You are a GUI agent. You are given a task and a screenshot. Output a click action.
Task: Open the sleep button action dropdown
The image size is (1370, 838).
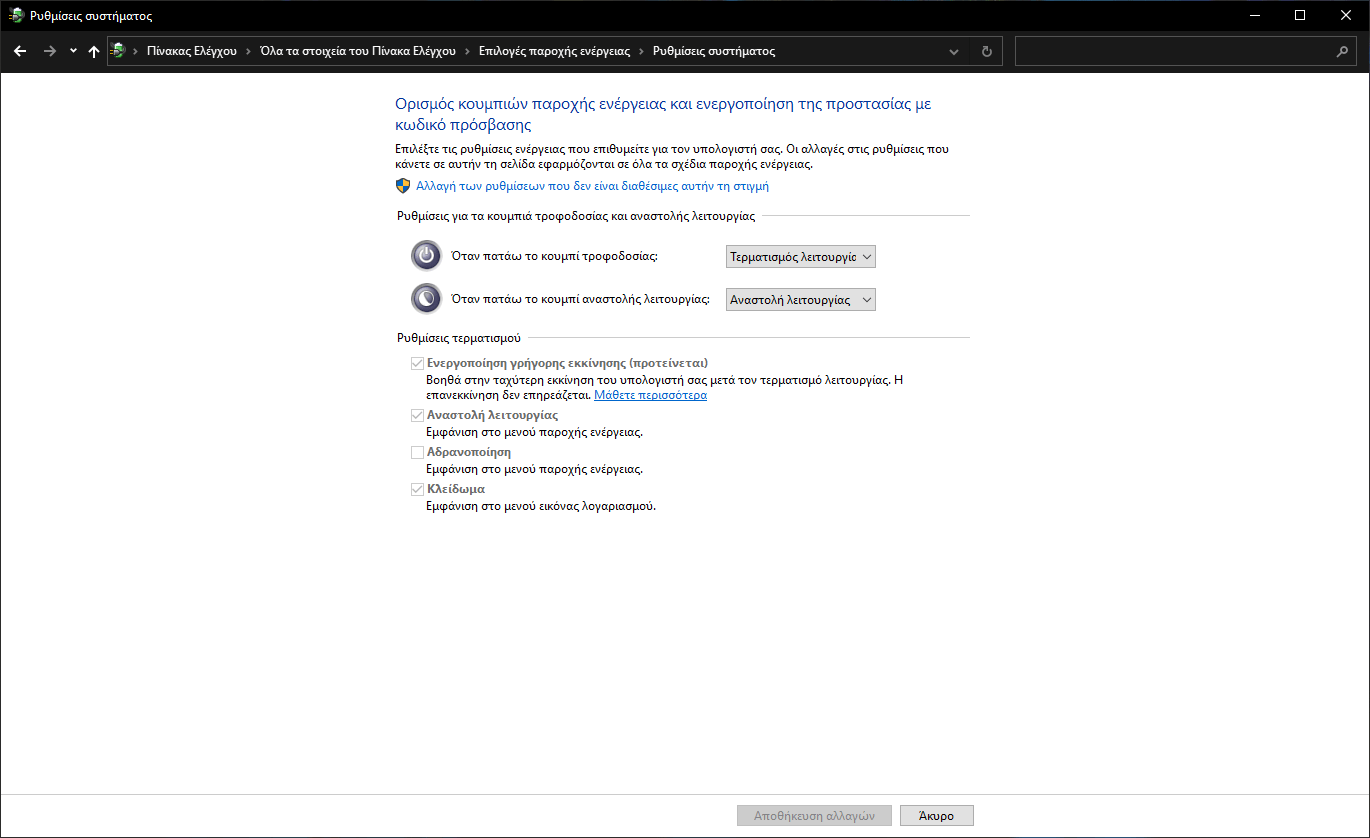[800, 299]
